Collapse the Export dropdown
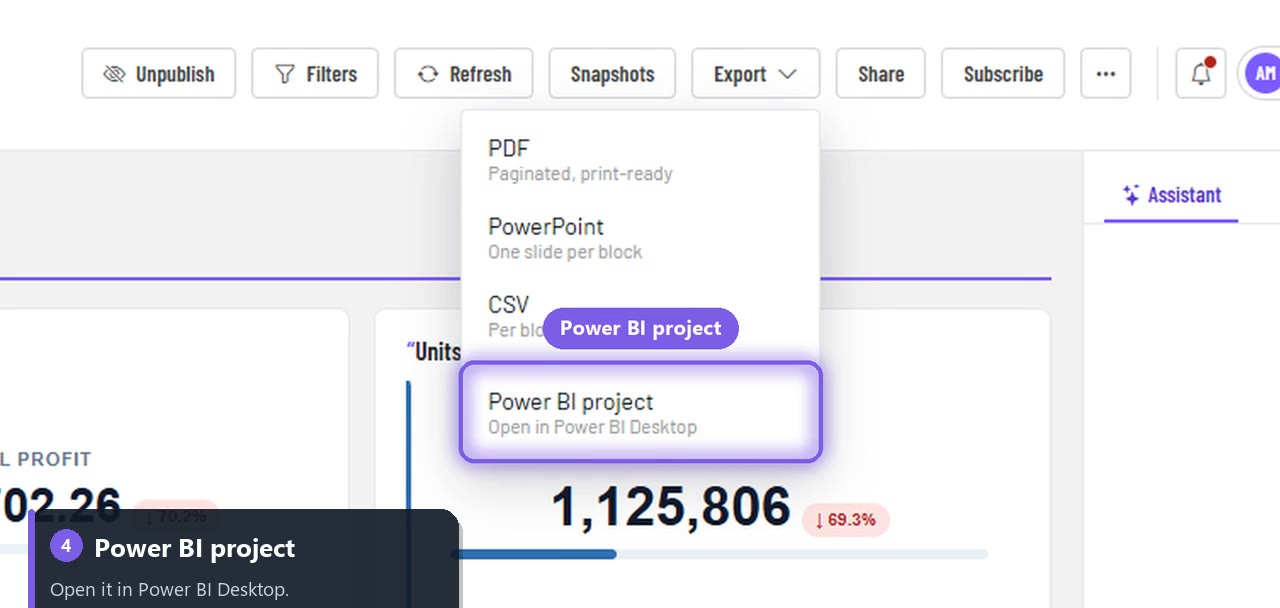1280x608 pixels. [756, 74]
